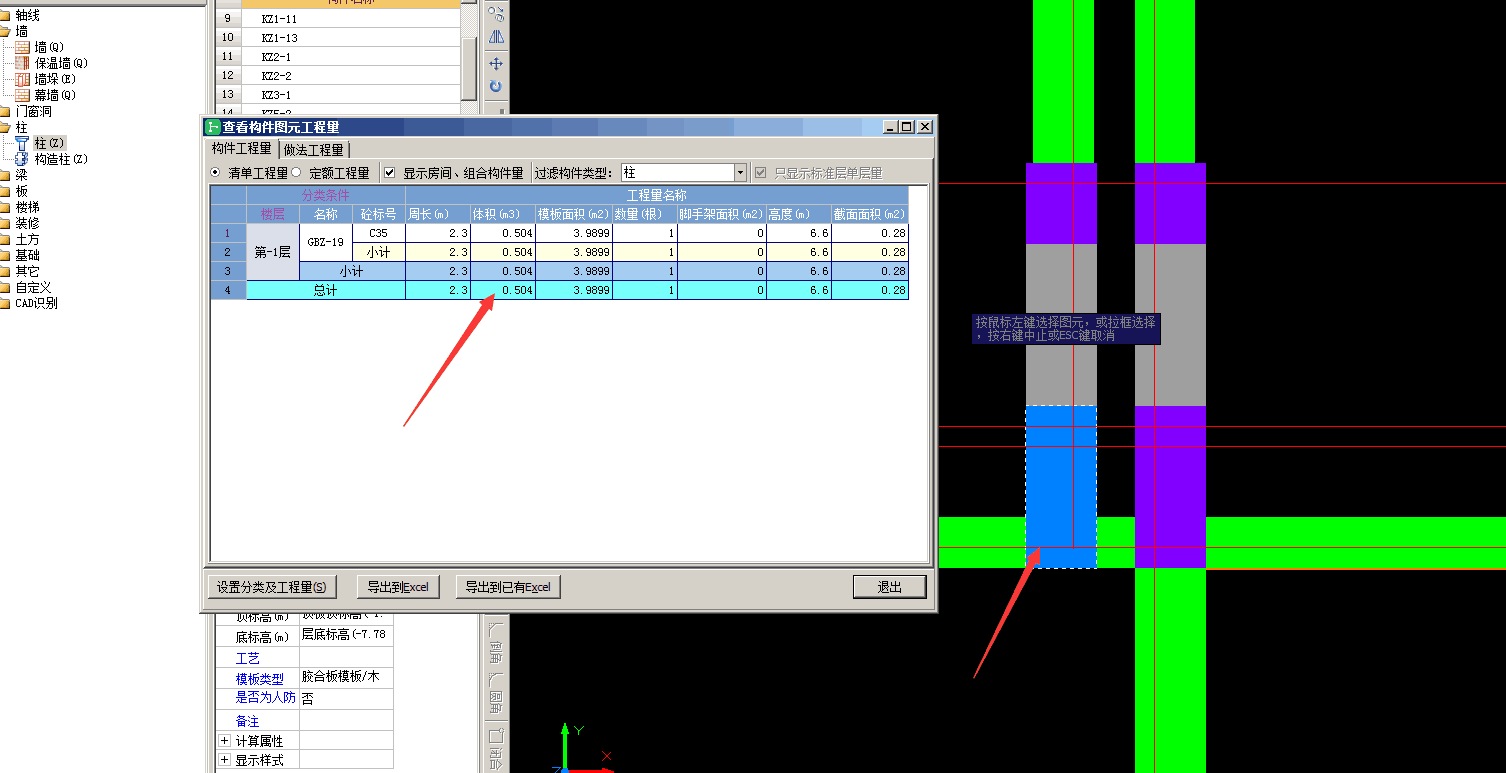
Task: Select the 柱(Z) column icon in tree
Action: click(23, 143)
